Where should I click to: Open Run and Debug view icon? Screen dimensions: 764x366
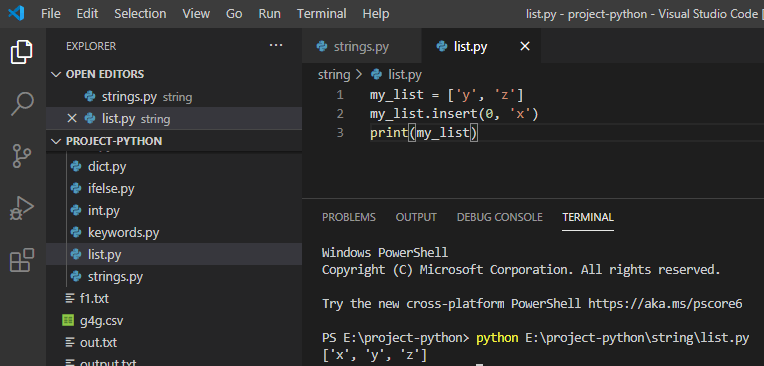[22, 208]
